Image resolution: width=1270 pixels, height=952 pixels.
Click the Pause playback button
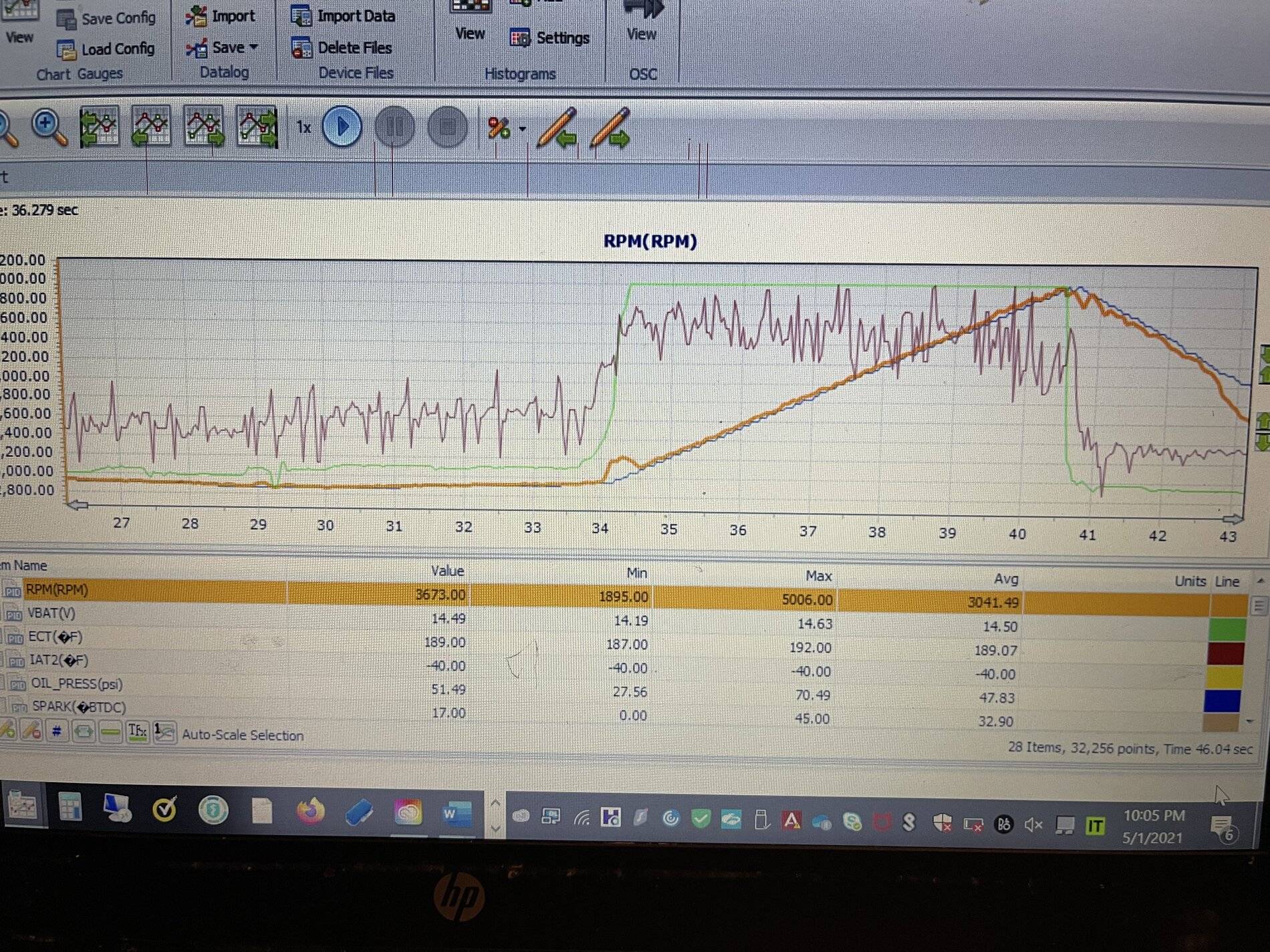click(x=394, y=126)
